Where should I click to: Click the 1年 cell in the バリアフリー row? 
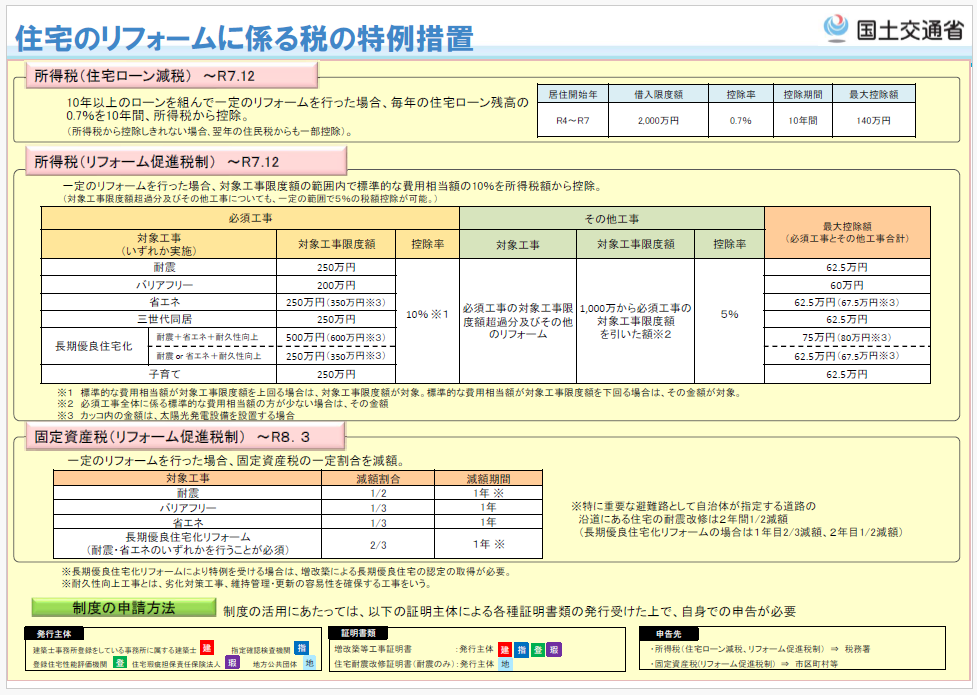[488, 507]
